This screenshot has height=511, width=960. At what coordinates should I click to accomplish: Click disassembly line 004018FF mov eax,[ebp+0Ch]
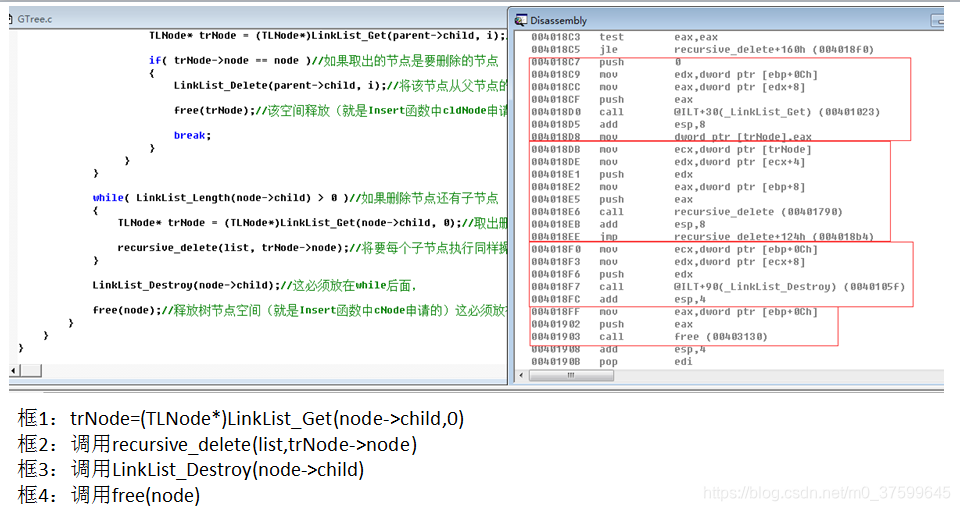674,311
